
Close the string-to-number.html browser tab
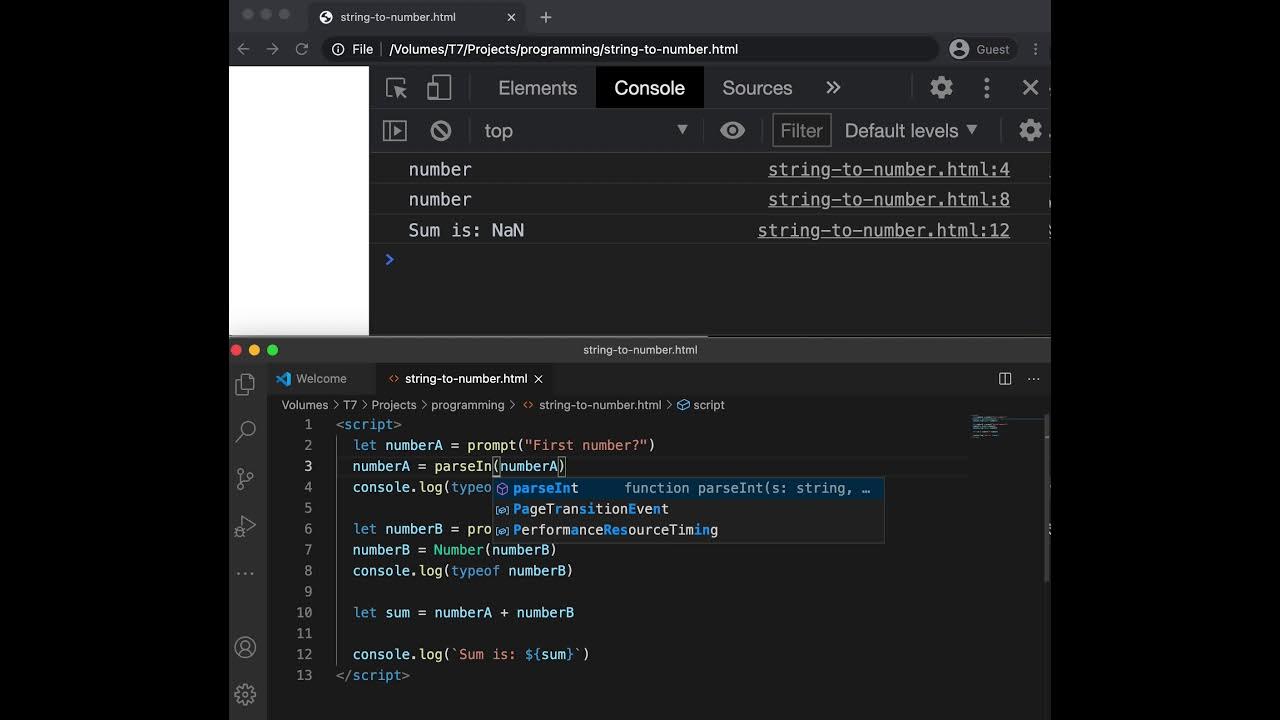pyautogui.click(x=511, y=17)
